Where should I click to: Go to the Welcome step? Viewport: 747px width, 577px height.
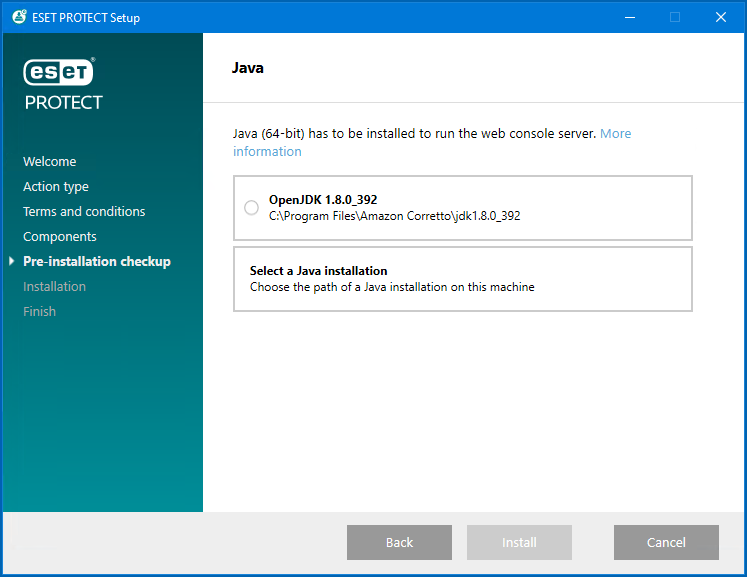coord(50,162)
